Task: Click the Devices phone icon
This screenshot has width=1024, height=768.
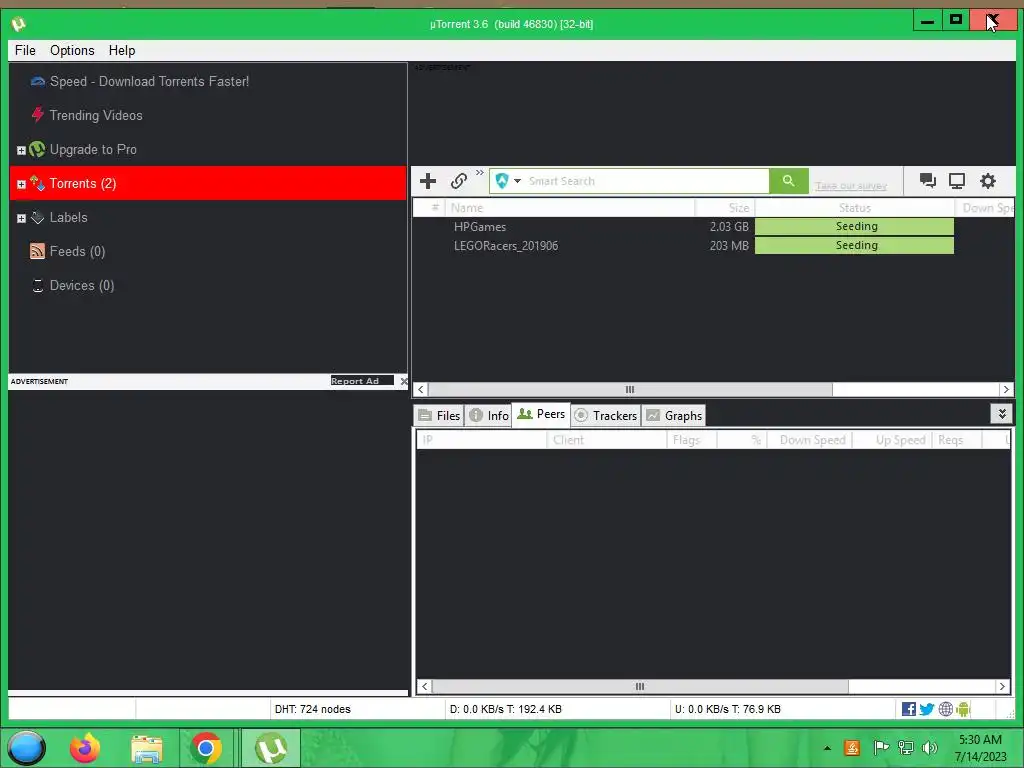Action: pos(38,285)
